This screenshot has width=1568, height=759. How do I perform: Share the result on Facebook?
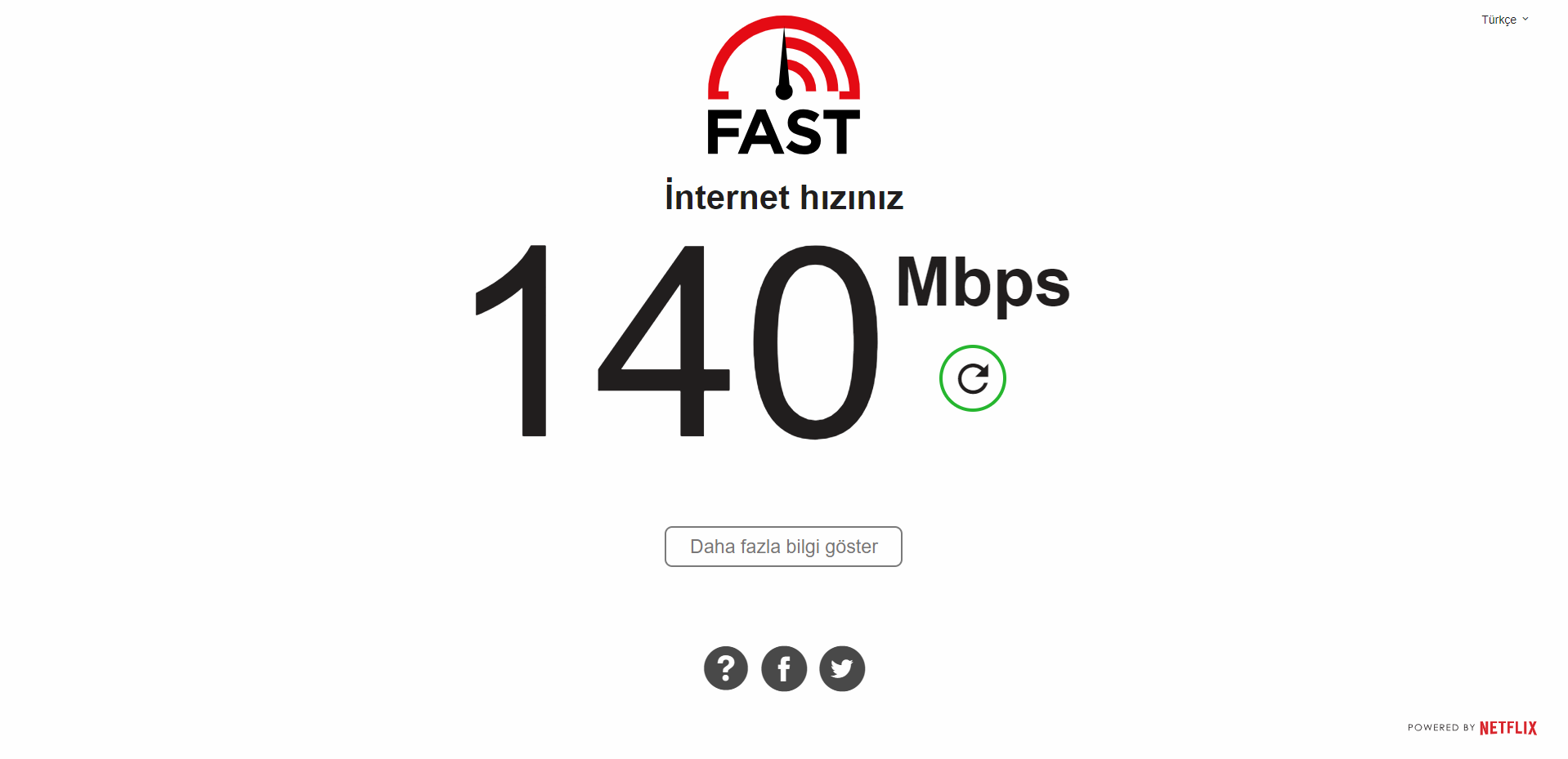coord(784,668)
